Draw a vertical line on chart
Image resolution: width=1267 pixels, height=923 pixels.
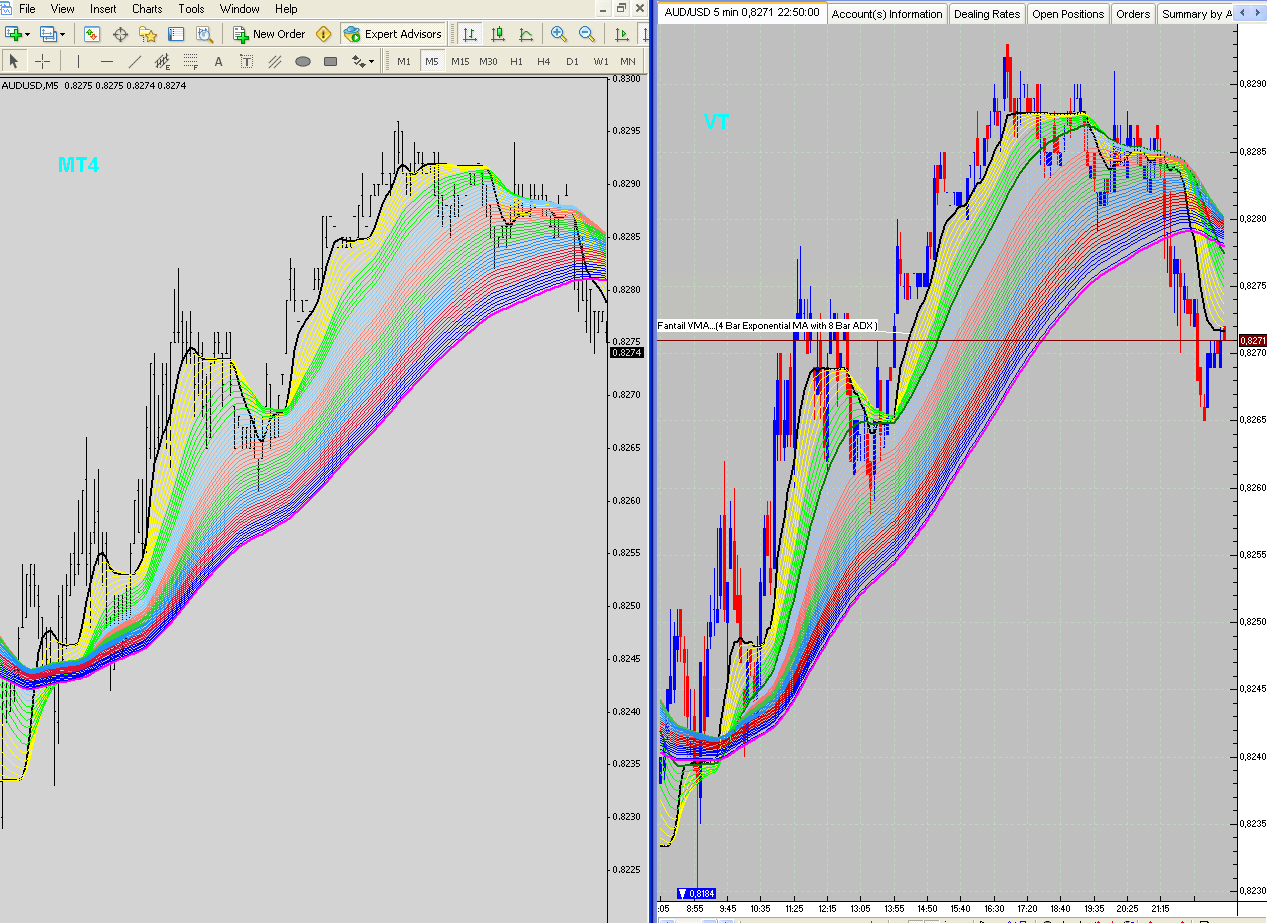79,61
